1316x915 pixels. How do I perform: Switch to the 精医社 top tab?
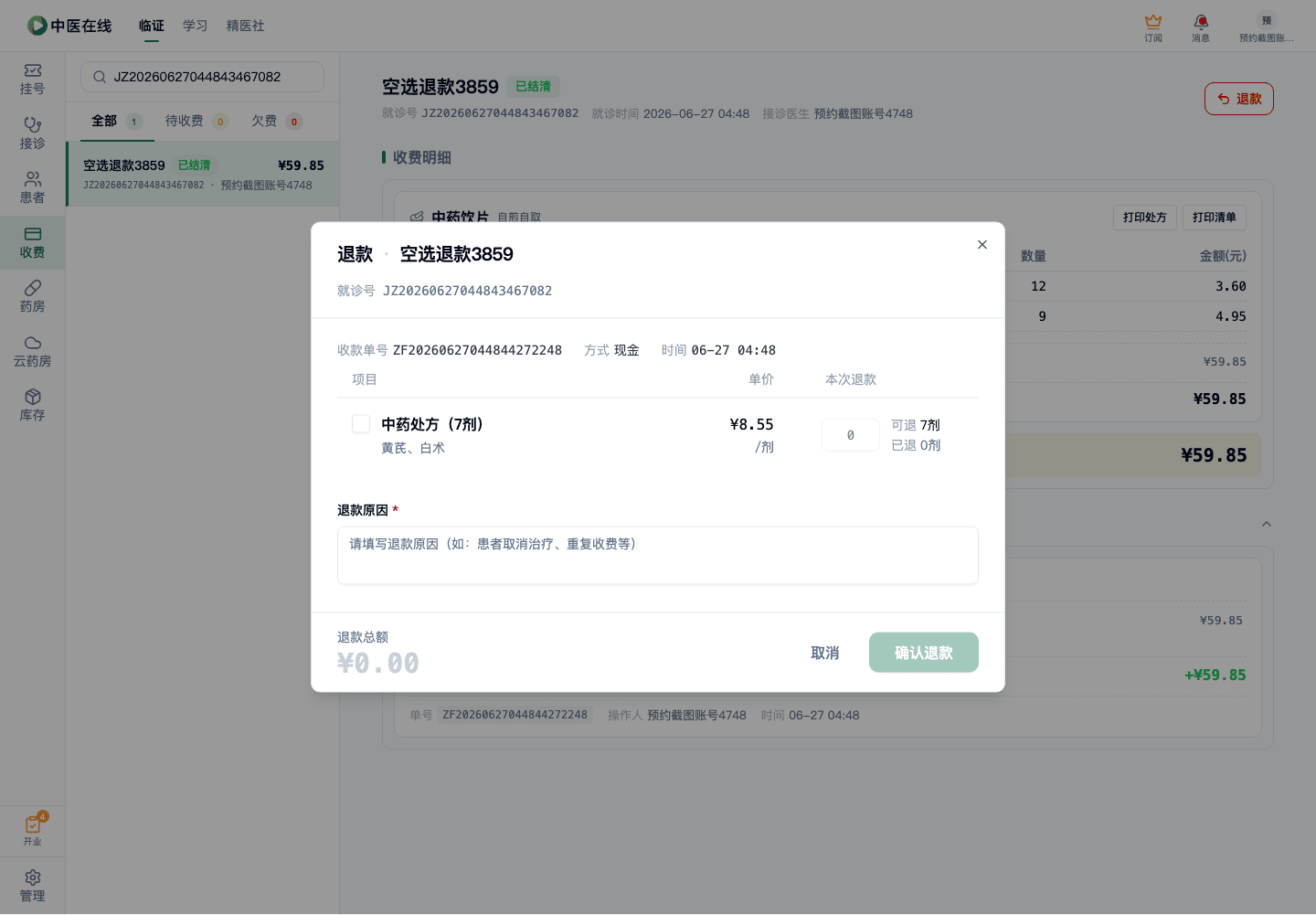[246, 26]
